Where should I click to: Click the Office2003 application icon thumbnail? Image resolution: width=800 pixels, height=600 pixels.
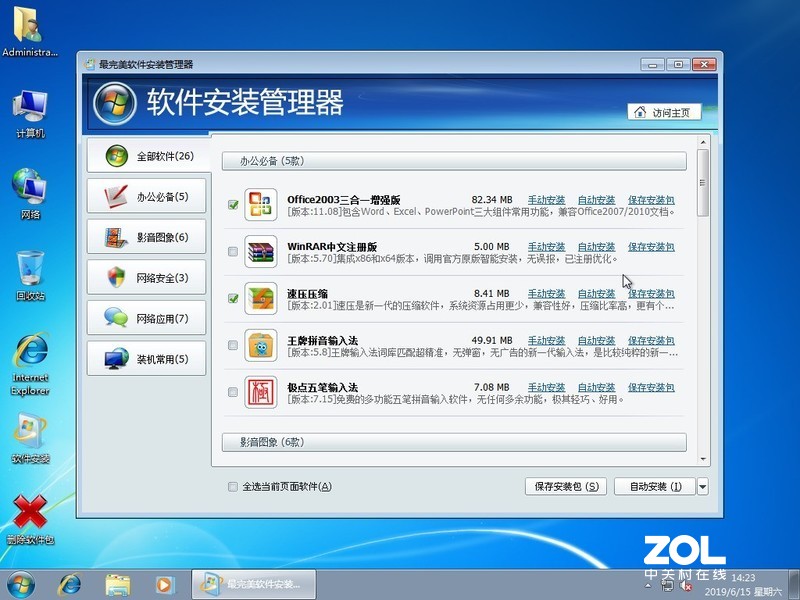click(x=261, y=204)
